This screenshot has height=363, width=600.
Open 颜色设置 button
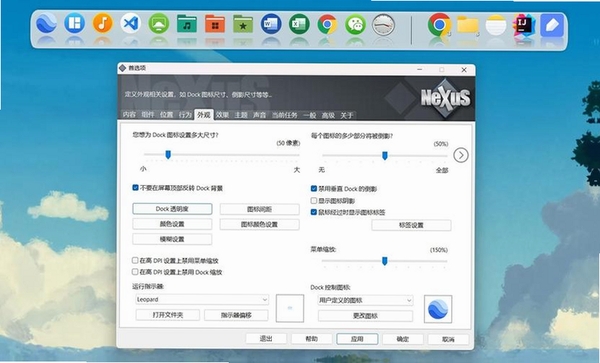[x=172, y=224]
